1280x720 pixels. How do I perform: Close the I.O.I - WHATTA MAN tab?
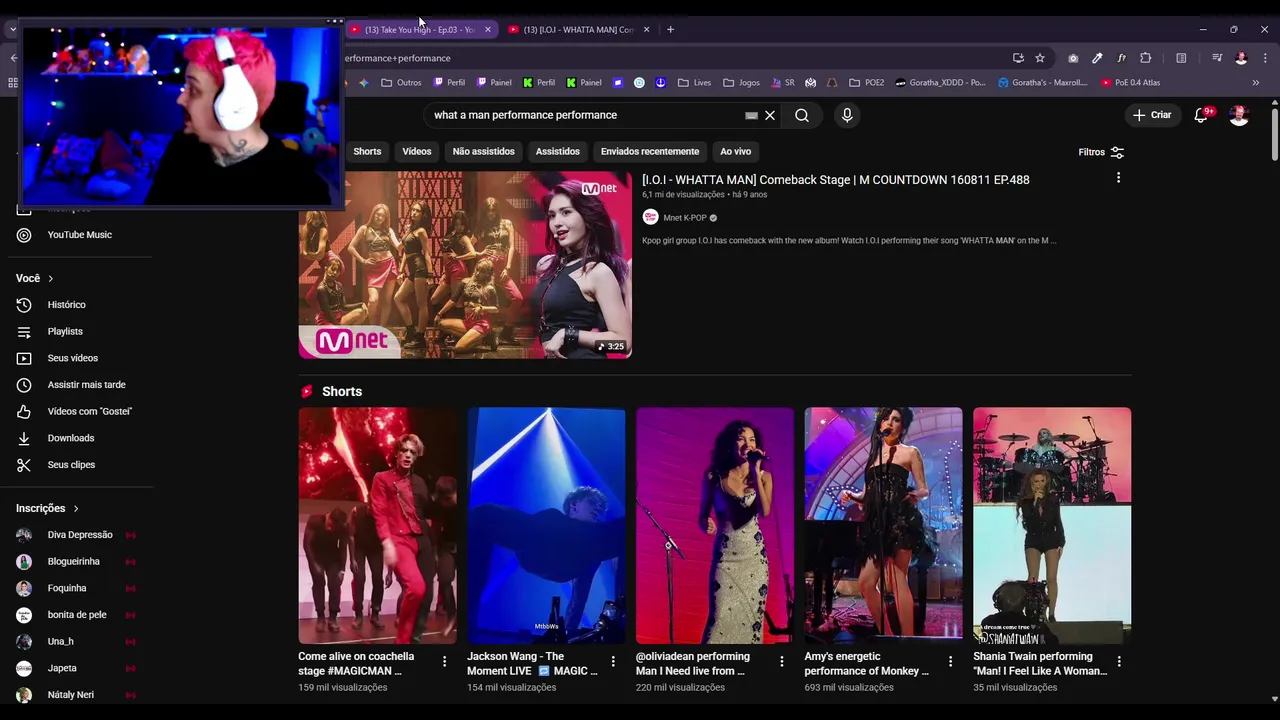click(646, 30)
